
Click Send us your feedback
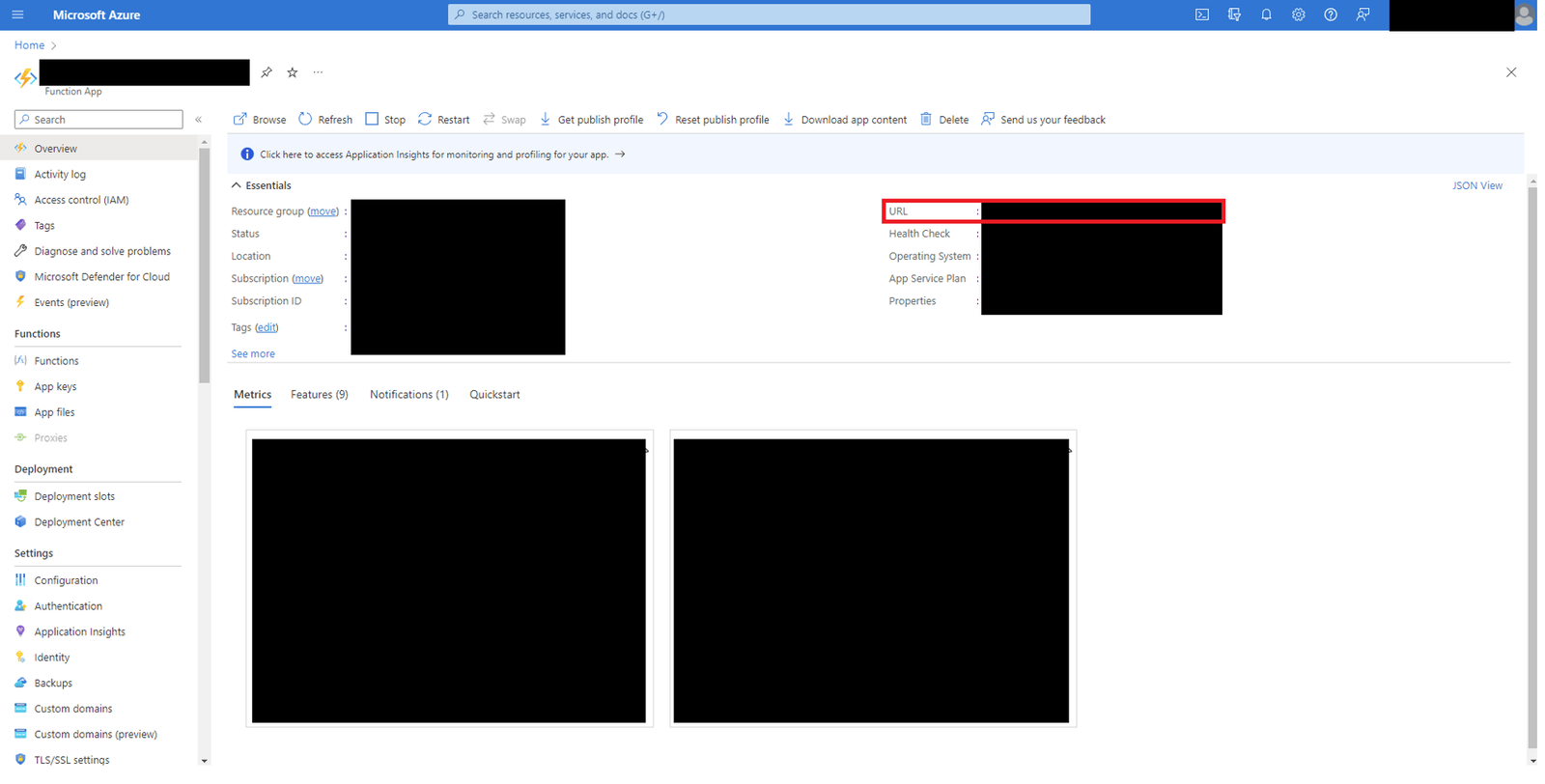[1044, 120]
